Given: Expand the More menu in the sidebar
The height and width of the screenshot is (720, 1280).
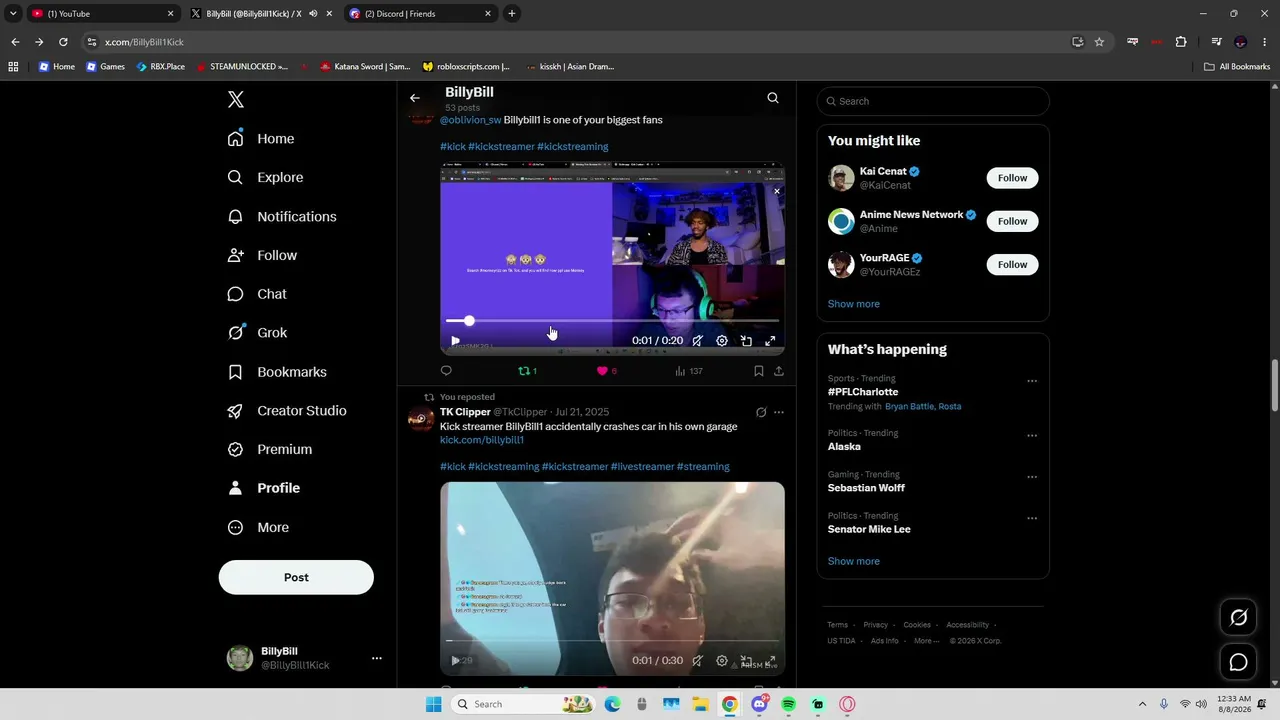Looking at the screenshot, I should (258, 527).
